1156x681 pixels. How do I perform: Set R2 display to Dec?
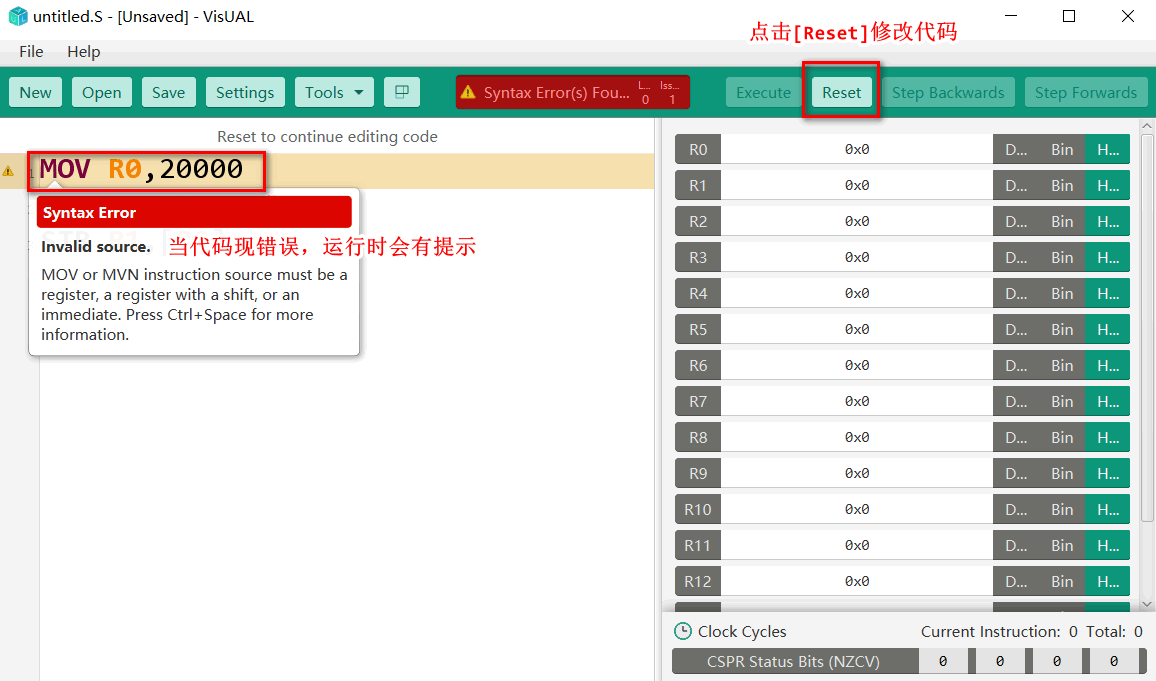pos(1016,222)
